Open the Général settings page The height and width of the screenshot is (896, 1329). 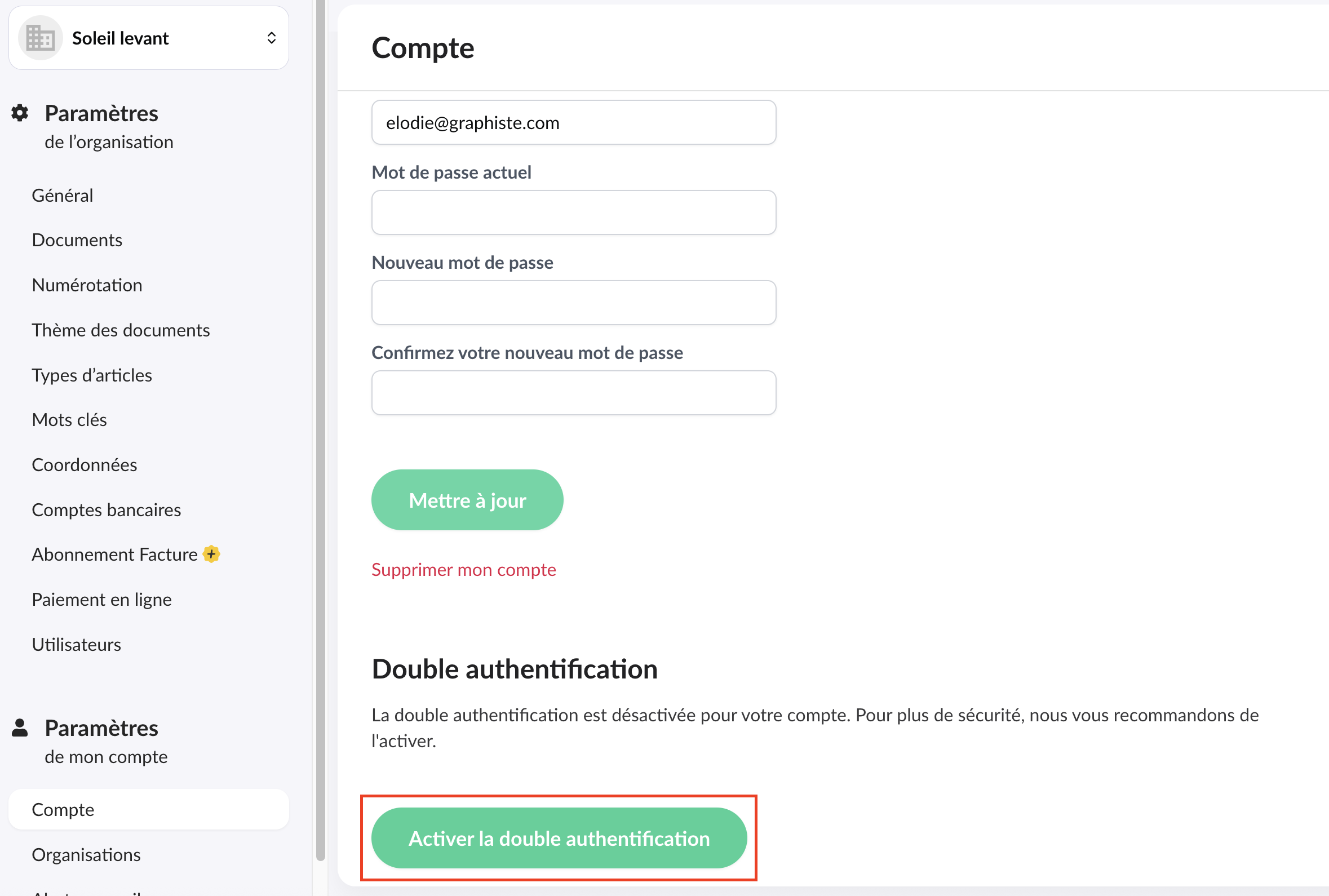pyautogui.click(x=62, y=196)
